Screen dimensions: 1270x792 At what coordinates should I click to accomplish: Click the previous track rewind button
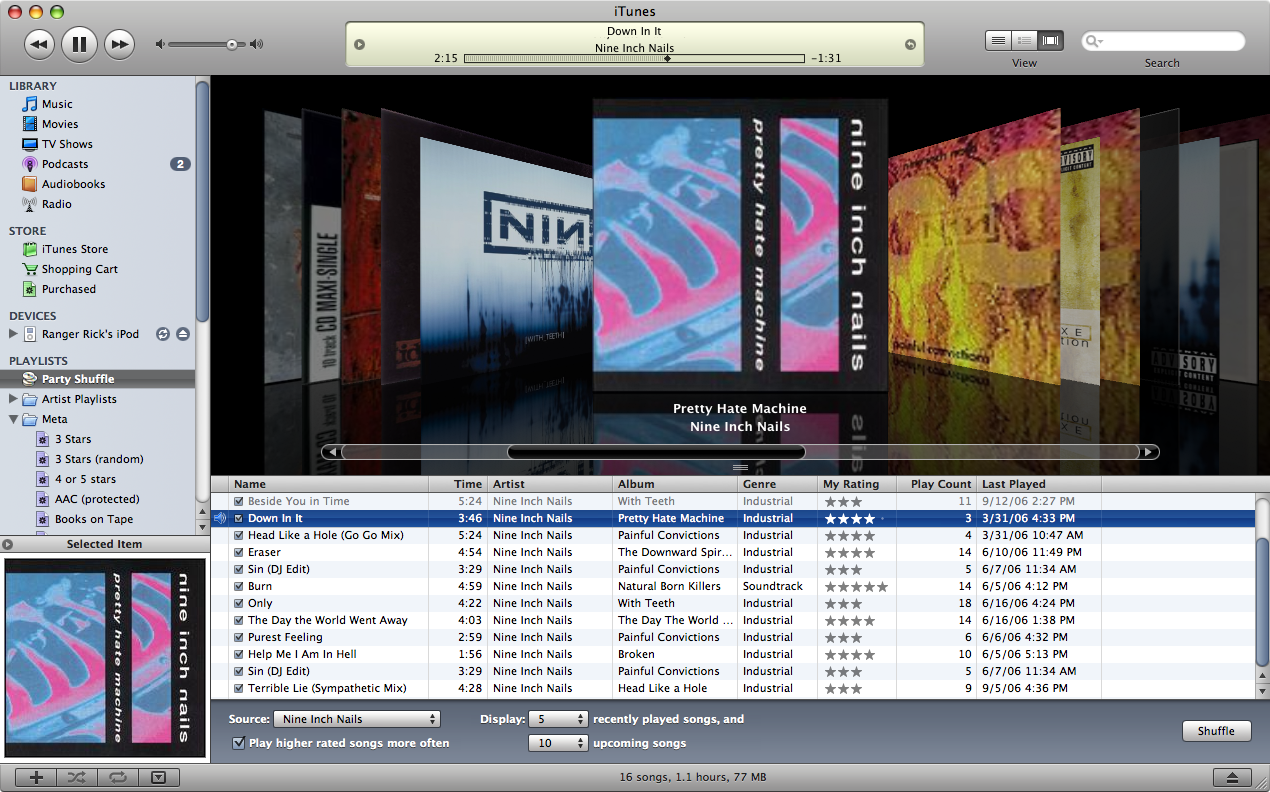39,44
